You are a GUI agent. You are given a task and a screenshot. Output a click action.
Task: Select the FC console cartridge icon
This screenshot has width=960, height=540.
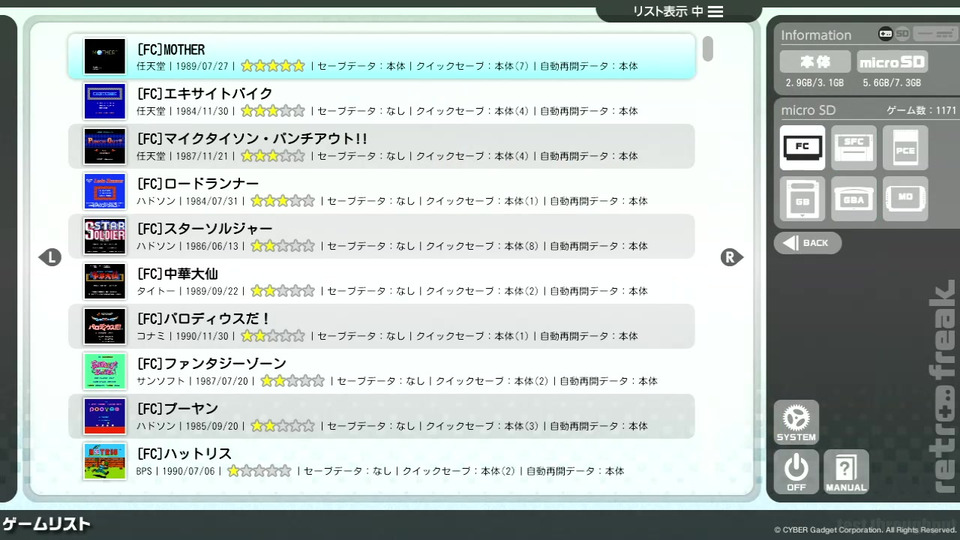click(x=802, y=148)
